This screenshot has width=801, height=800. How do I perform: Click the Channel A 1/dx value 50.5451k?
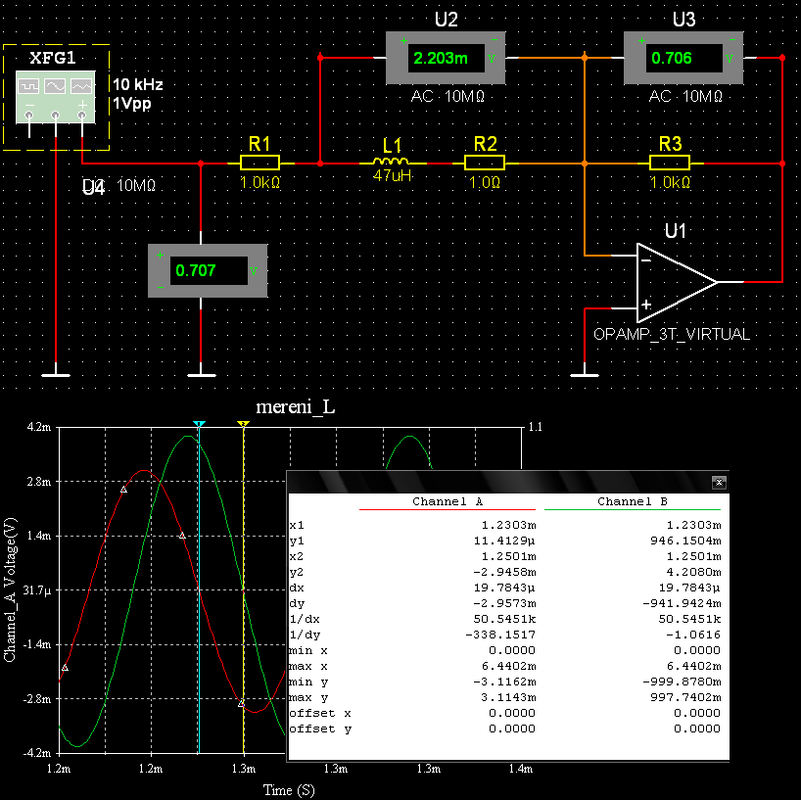(x=505, y=619)
